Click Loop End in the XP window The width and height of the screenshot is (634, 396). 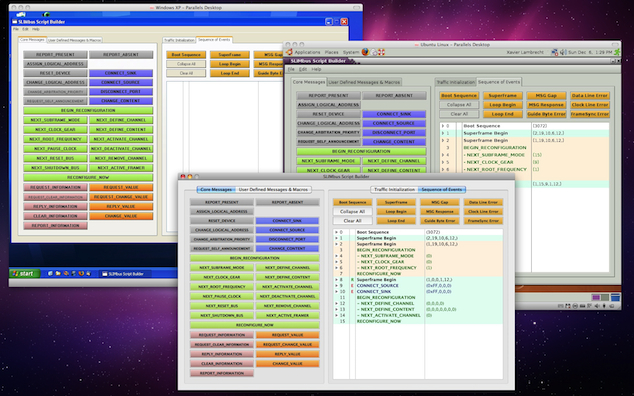click(230, 73)
